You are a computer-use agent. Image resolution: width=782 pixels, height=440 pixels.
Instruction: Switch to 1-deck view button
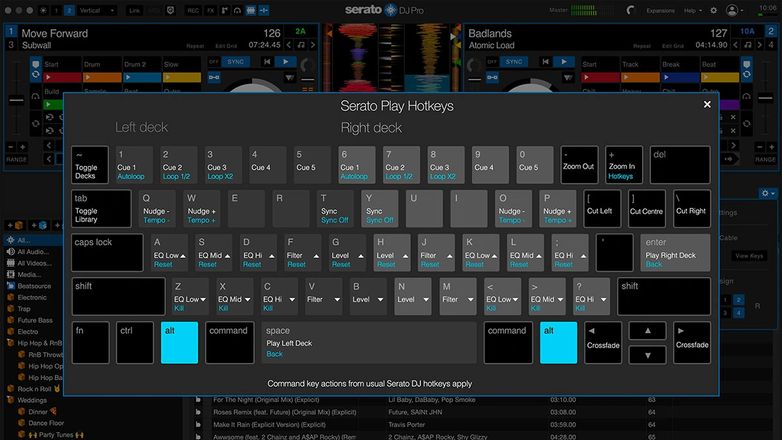click(x=56, y=10)
